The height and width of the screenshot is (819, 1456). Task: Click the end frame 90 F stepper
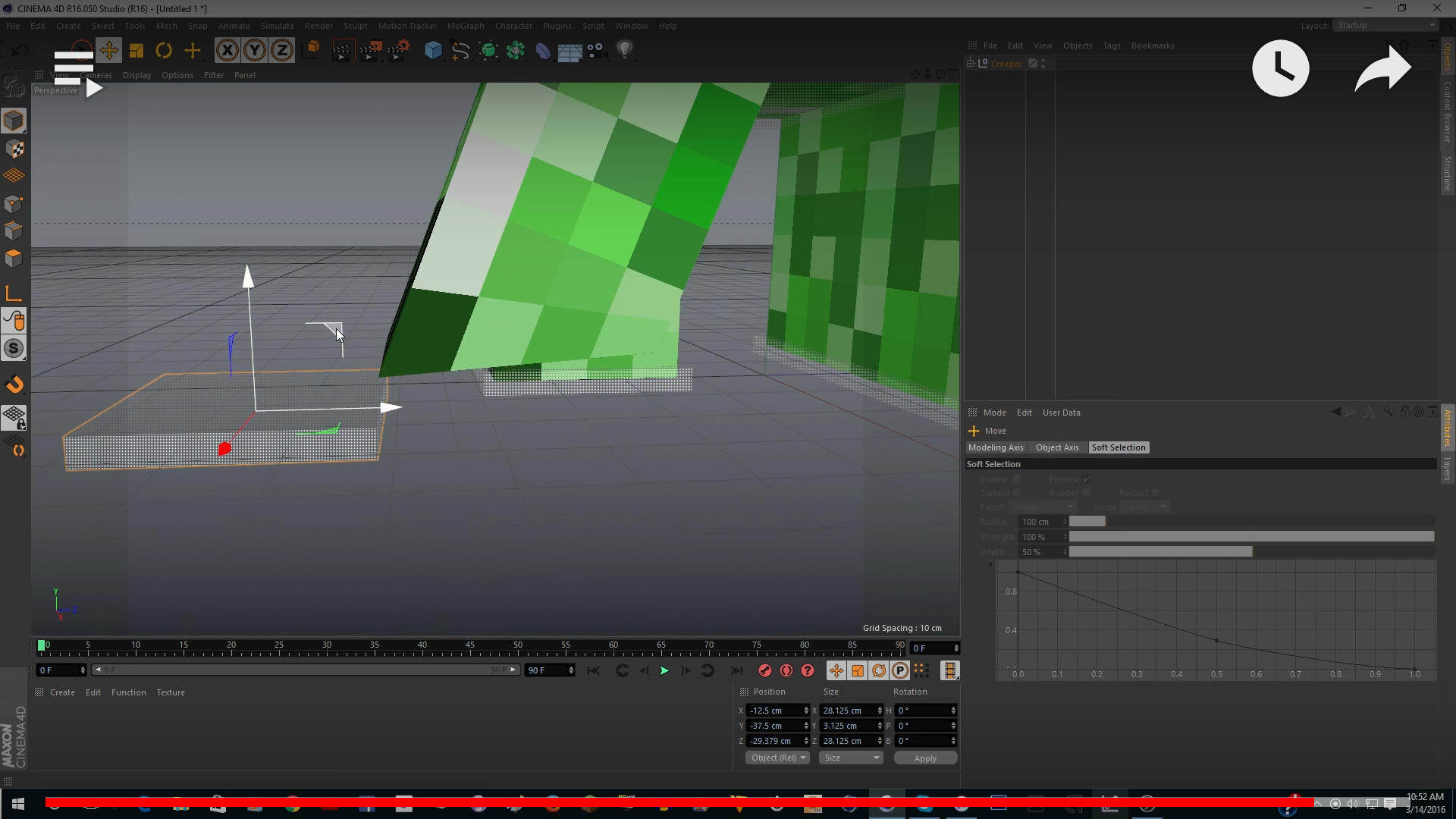tap(570, 670)
